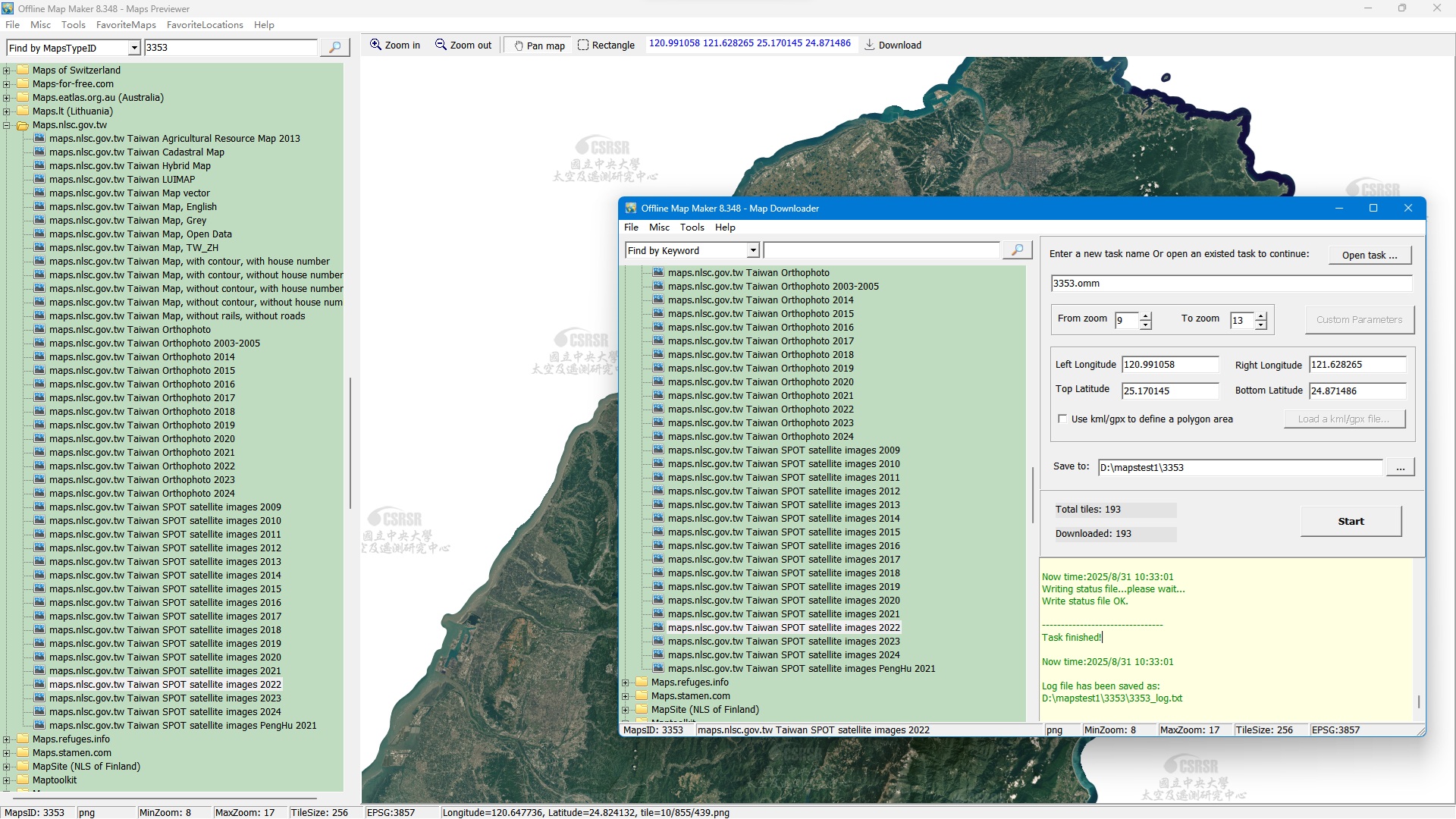Click the search icon beside the 3353 field
This screenshot has width=1456, height=819.
pyautogui.click(x=334, y=48)
